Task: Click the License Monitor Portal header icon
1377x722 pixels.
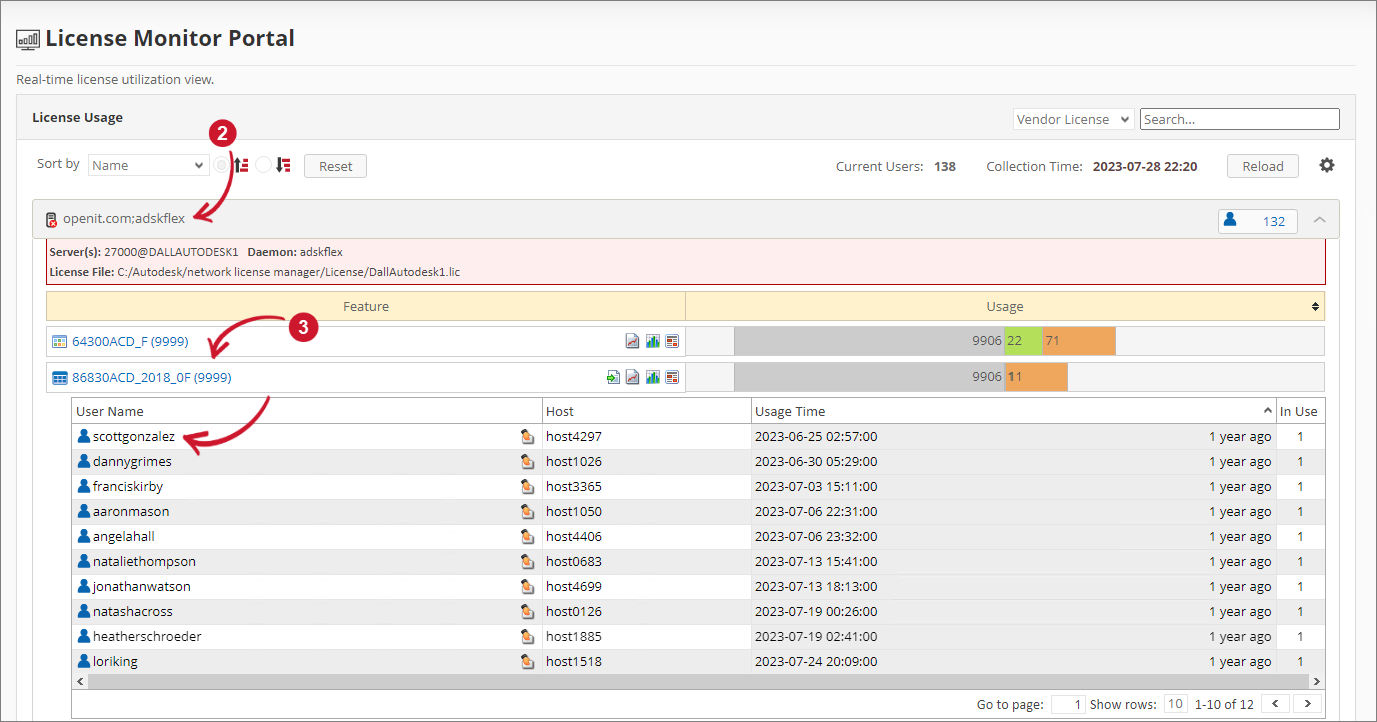Action: (x=28, y=40)
